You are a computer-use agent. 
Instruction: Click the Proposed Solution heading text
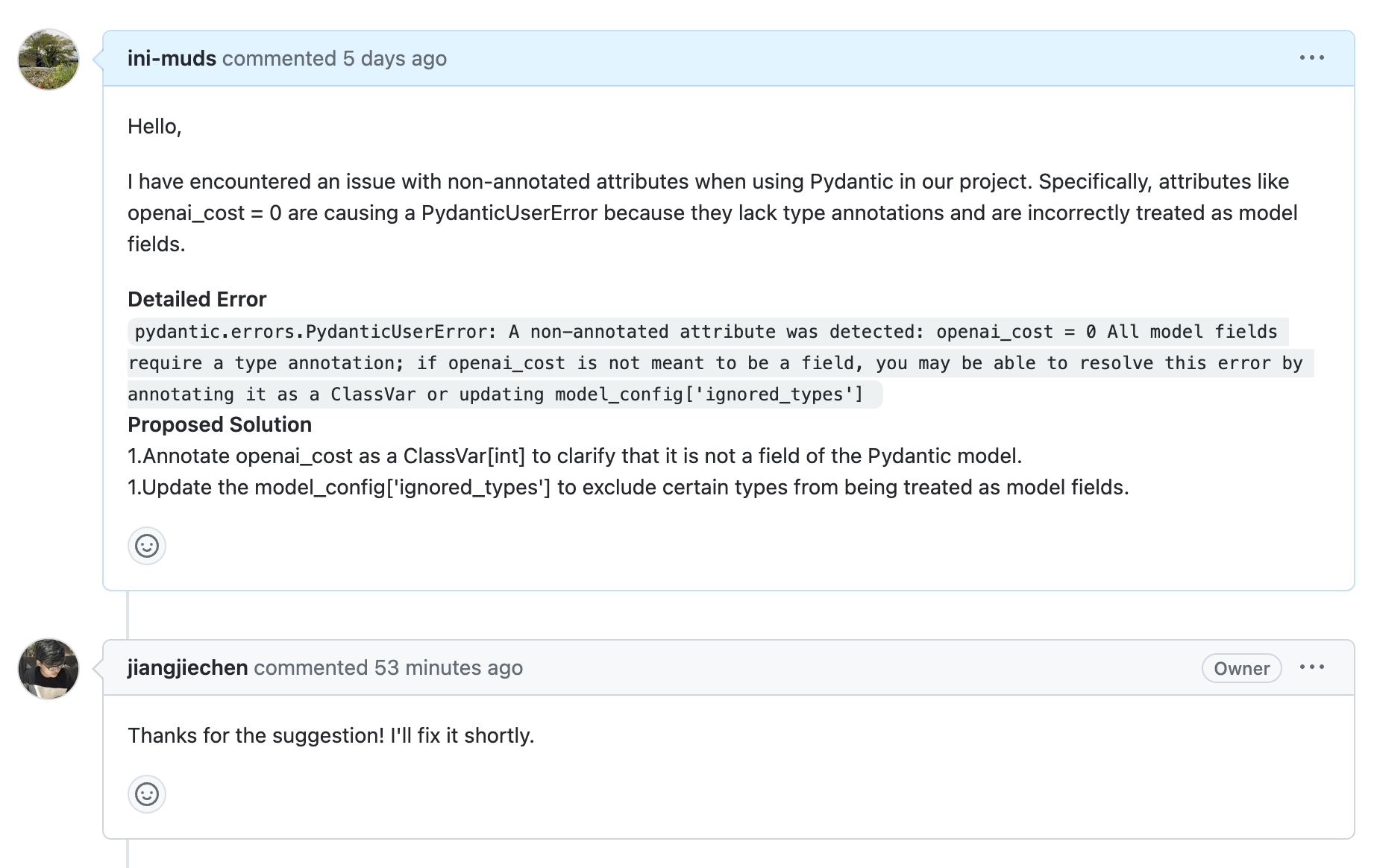click(x=219, y=424)
